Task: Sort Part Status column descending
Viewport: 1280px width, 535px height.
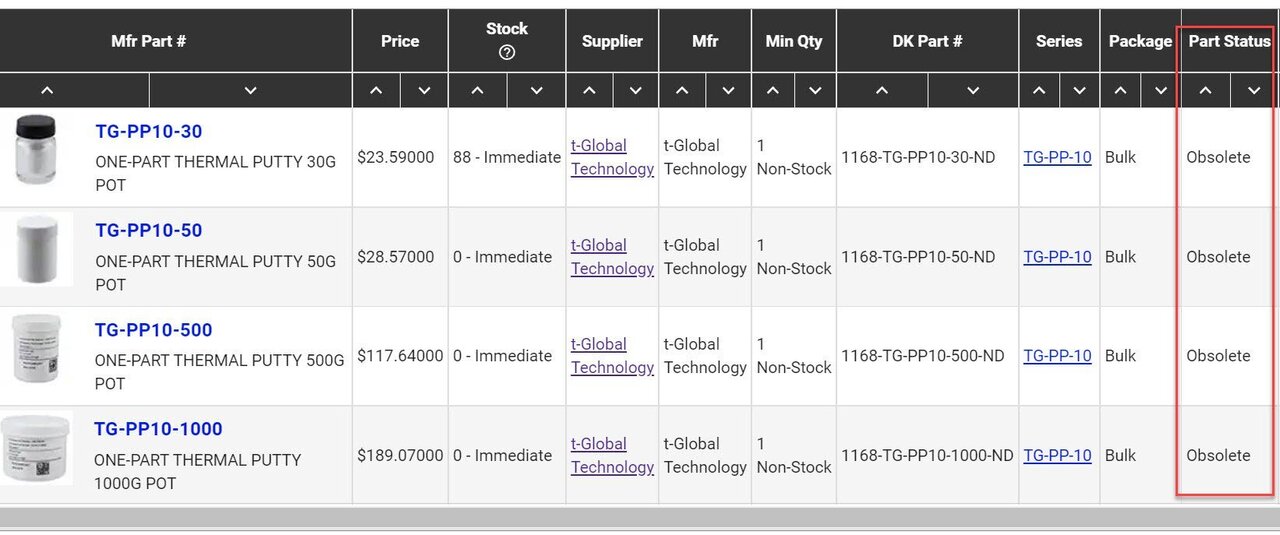Action: pyautogui.click(x=1254, y=90)
